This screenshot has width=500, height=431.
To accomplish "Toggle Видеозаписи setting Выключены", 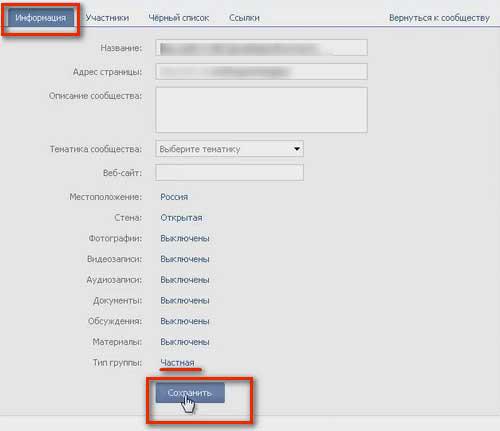I will [x=185, y=259].
